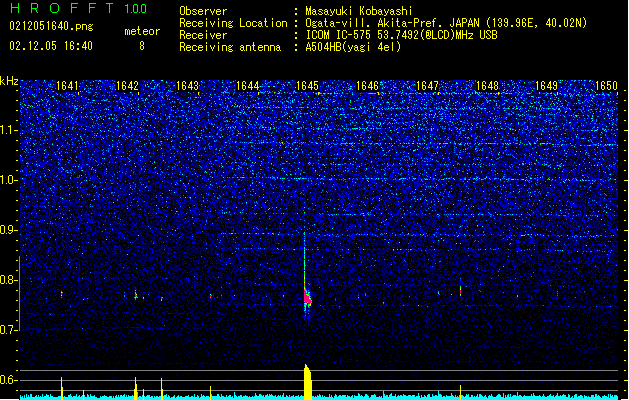Click the 1648 time axis label
This screenshot has height=400, width=629.
point(487,86)
